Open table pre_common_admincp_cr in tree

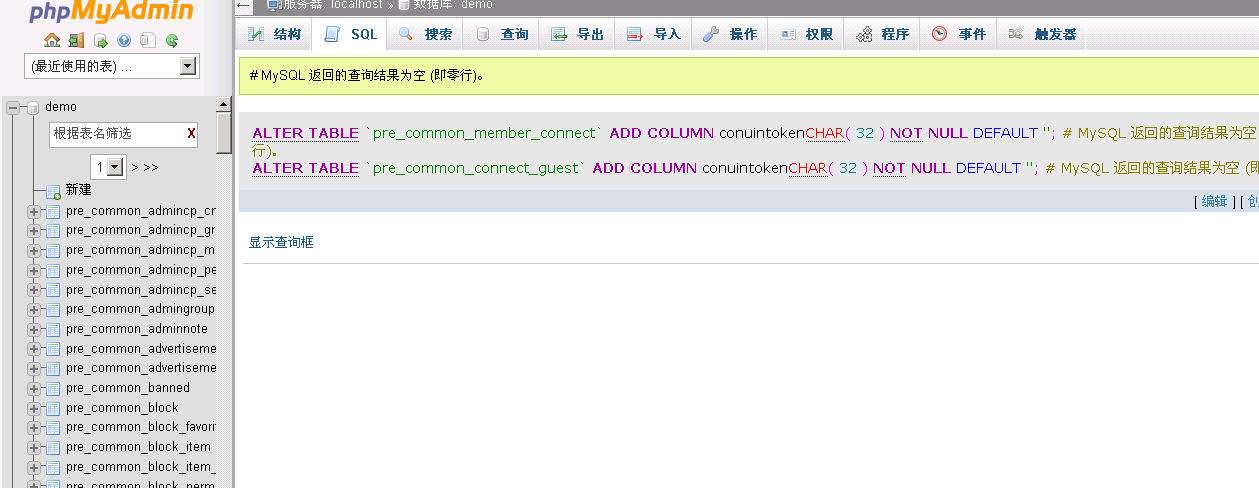141,211
